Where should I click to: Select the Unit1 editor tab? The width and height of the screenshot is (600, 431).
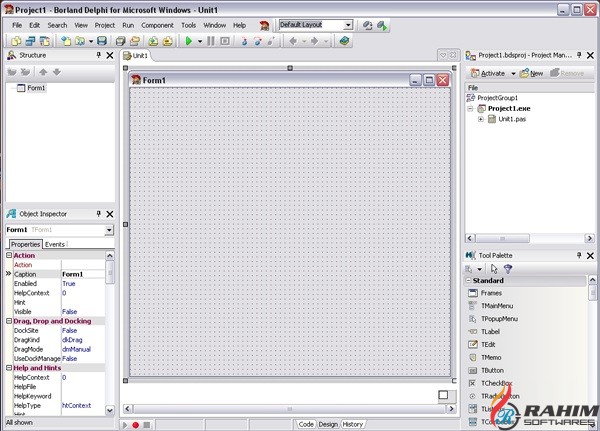pos(136,56)
